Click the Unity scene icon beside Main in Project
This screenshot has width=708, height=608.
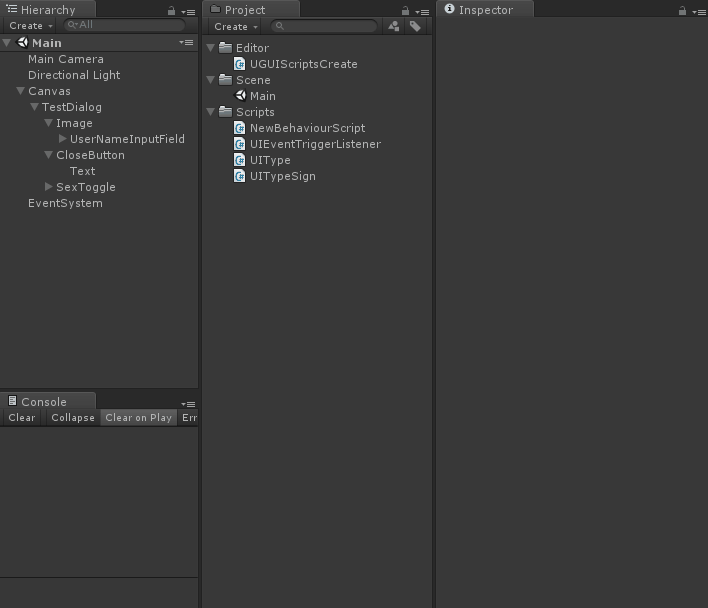pyautogui.click(x=241, y=95)
